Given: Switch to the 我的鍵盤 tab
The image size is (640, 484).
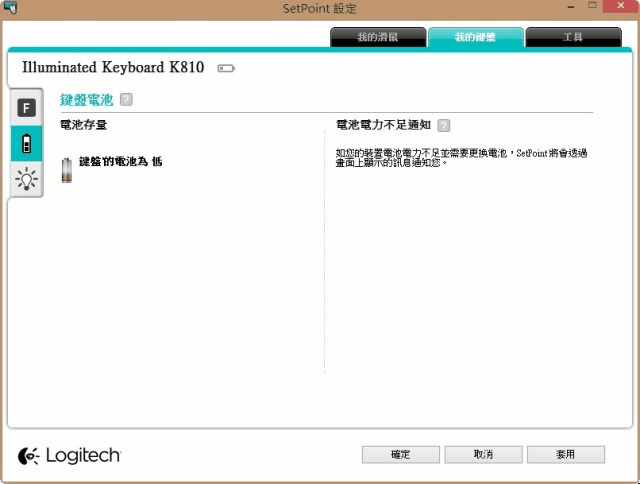Looking at the screenshot, I should pos(476,37).
